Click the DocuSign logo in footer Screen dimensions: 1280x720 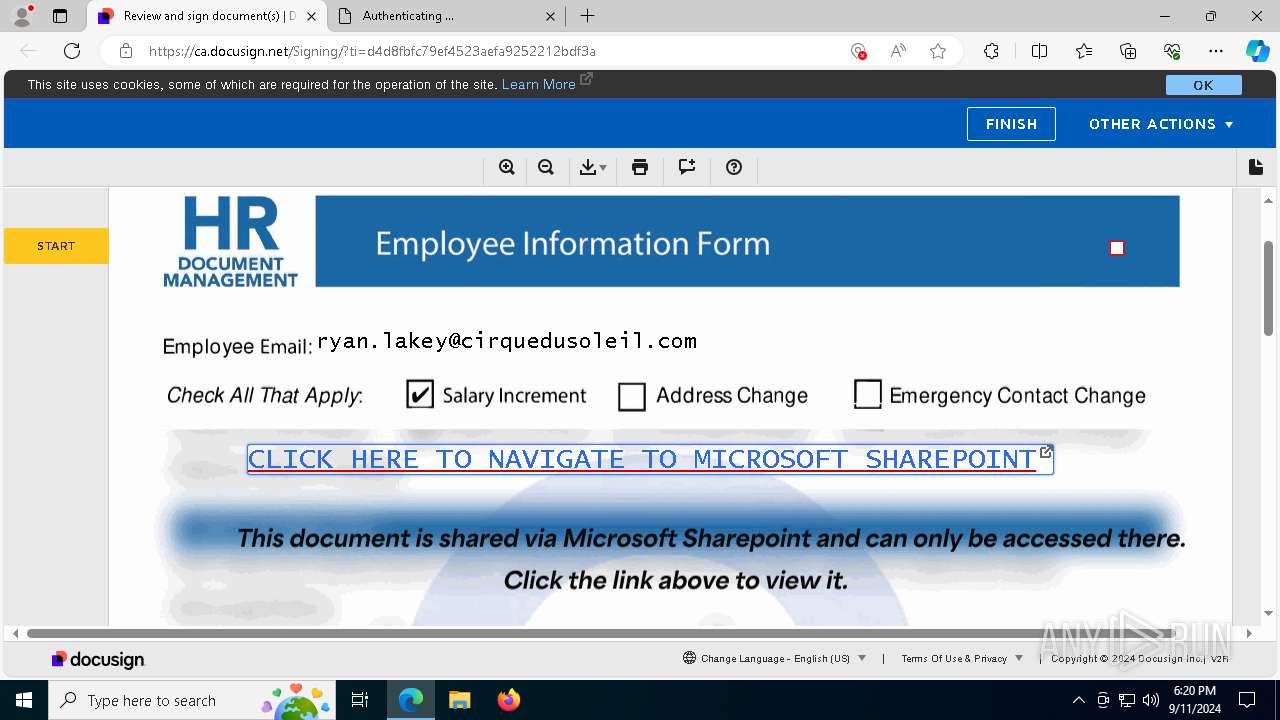(x=98, y=659)
